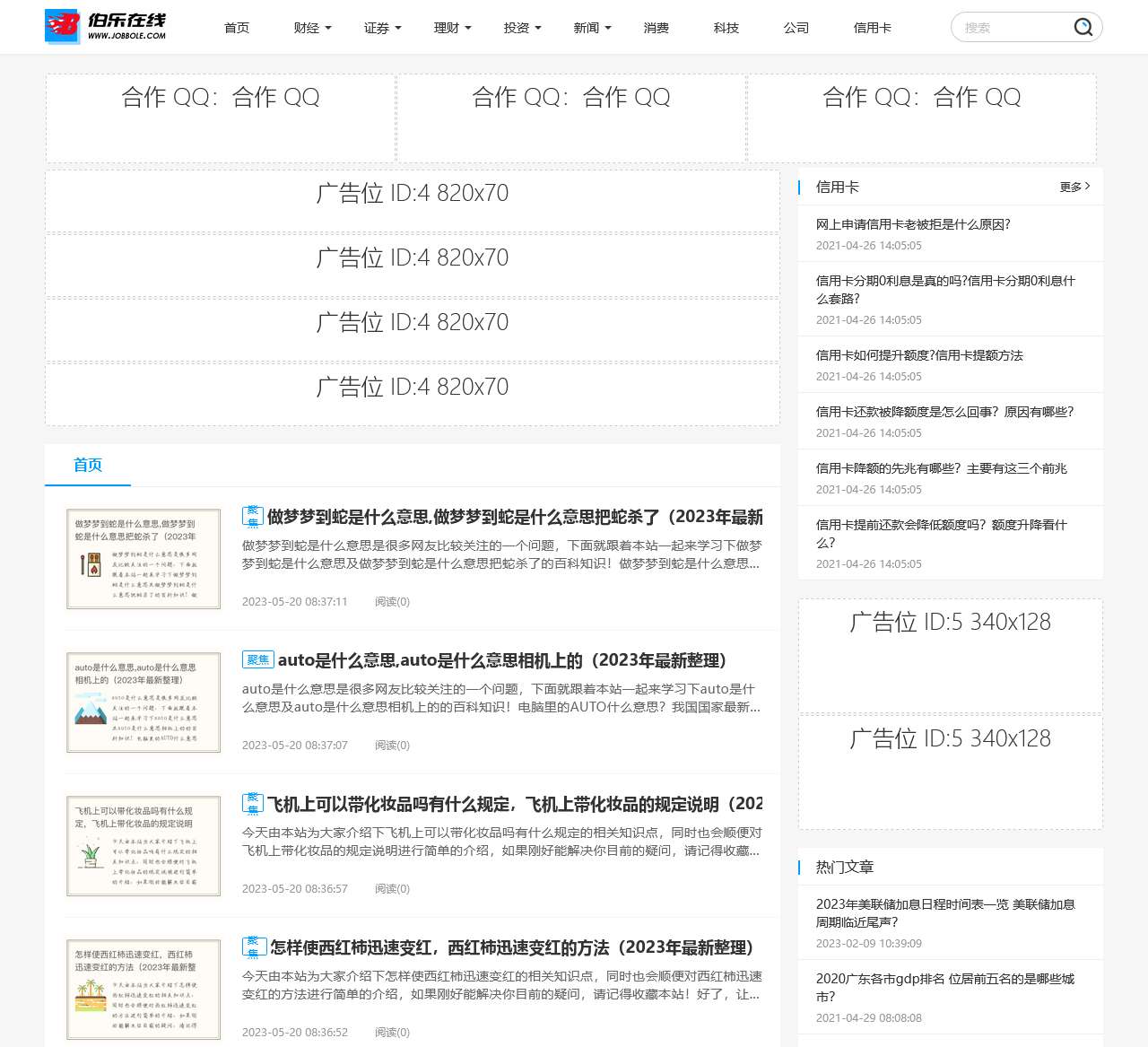1148x1047 pixels.
Task: Click 聚焦 badge on 做梦梦到蛇 article
Action: (x=253, y=516)
